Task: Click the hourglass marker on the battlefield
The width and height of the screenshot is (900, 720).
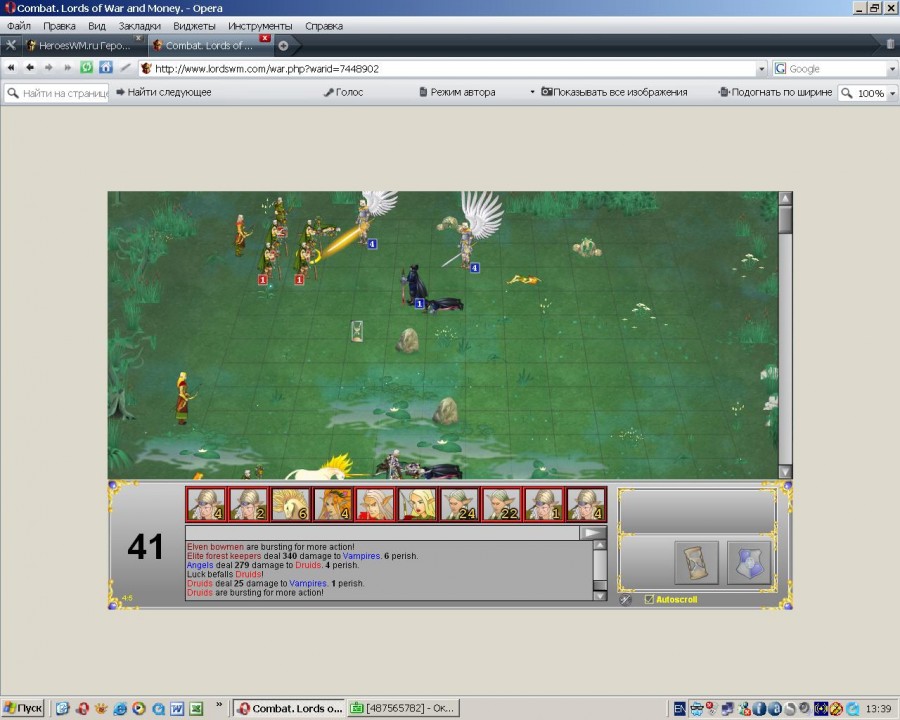Action: pos(357,331)
